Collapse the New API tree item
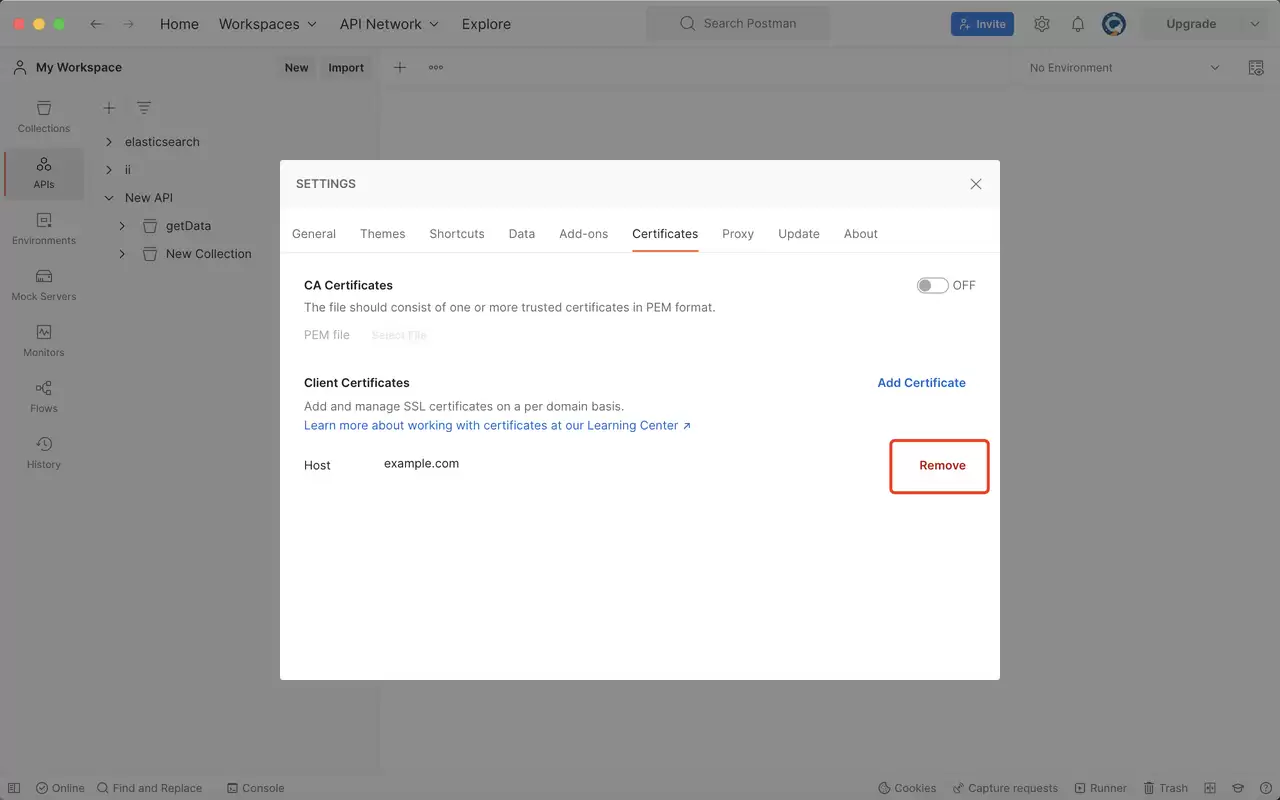Viewport: 1280px width, 800px height. click(x=109, y=198)
